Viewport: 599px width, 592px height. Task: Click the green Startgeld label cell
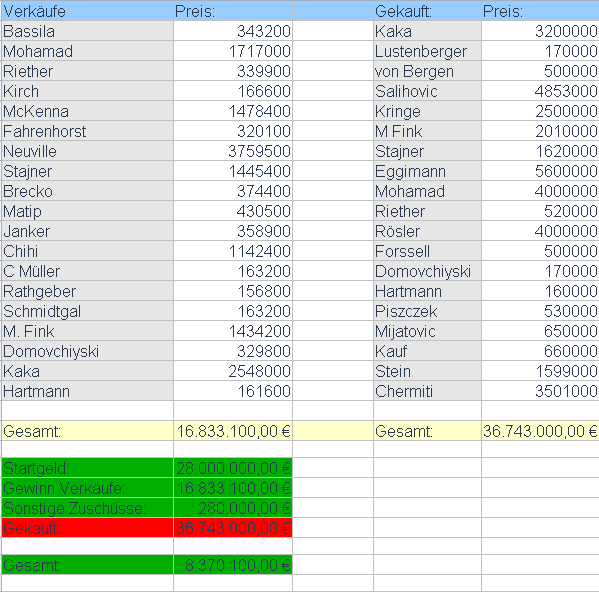click(x=87, y=468)
